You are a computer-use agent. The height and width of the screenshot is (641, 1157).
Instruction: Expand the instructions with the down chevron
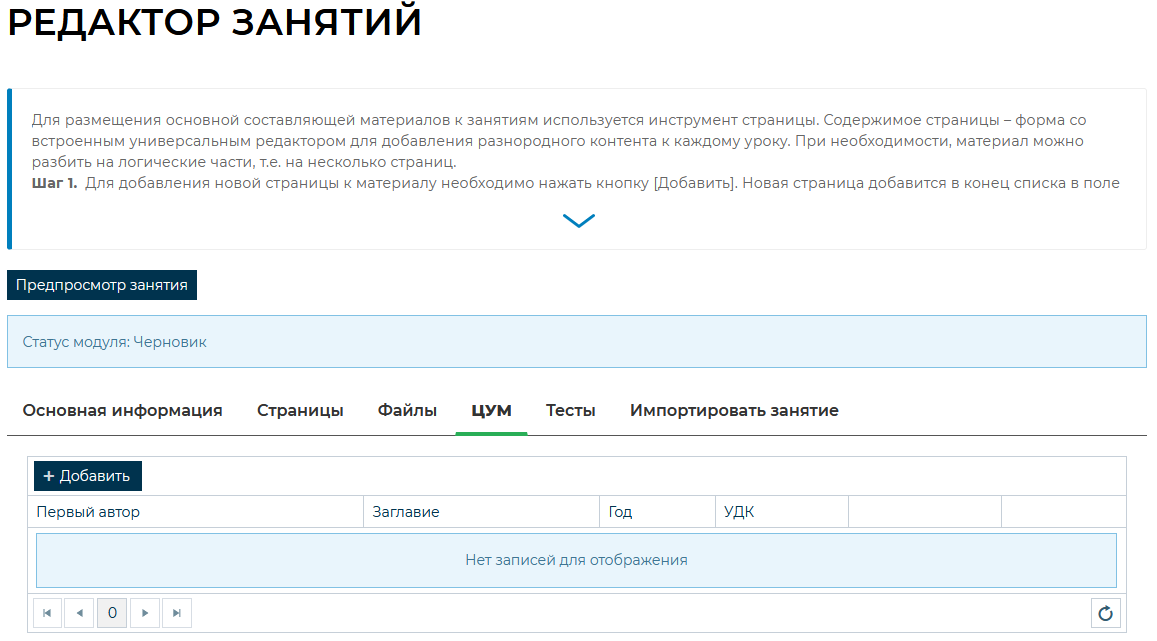(578, 221)
